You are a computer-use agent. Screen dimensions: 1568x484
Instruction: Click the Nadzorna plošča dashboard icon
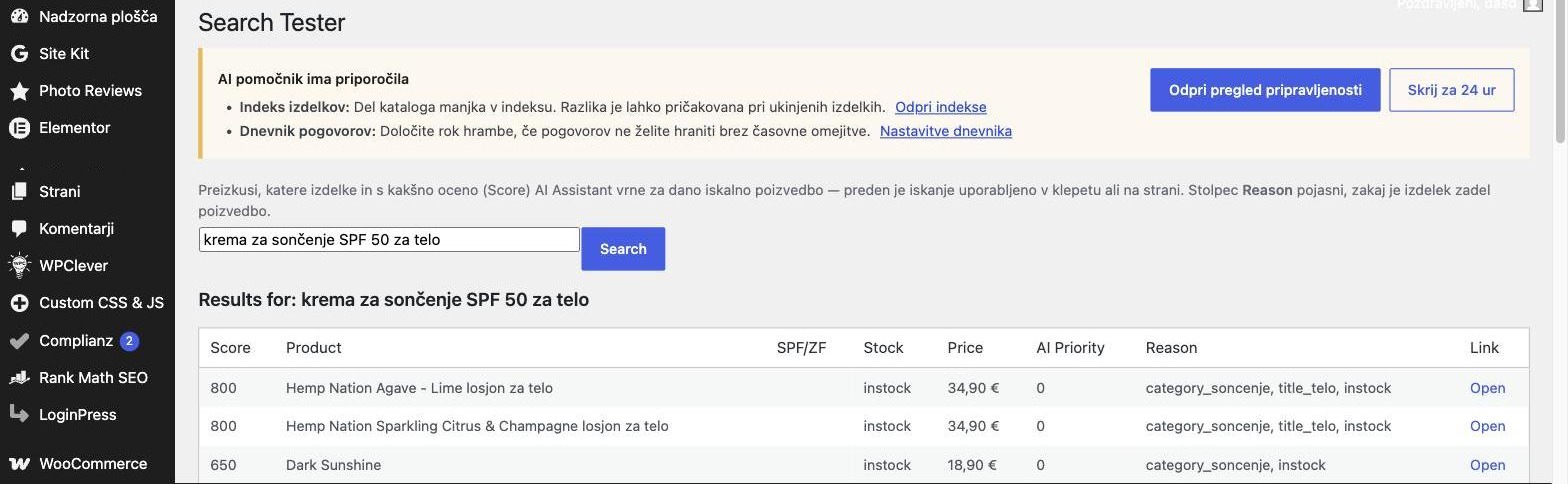click(19, 16)
